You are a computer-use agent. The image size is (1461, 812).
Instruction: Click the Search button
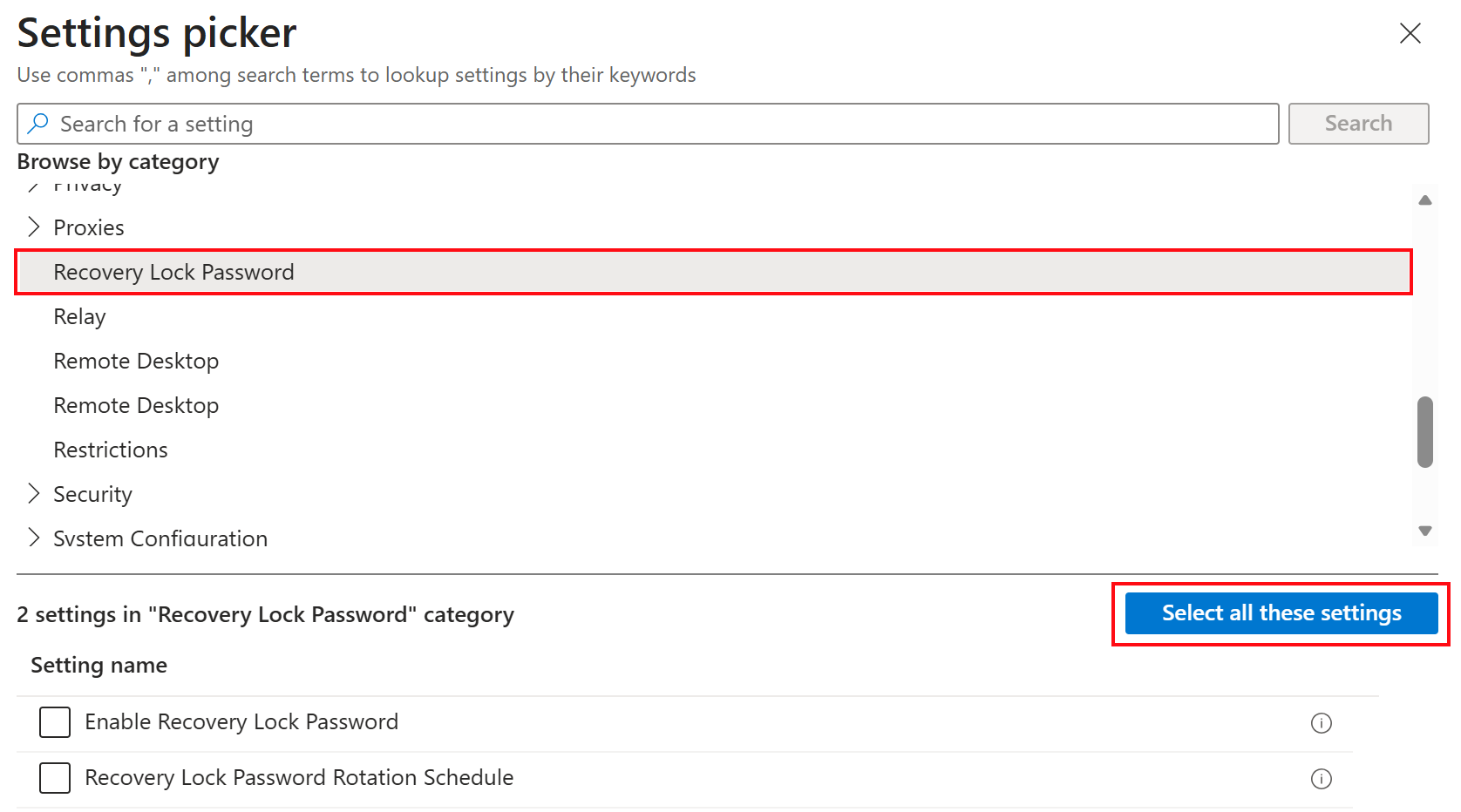pyautogui.click(x=1358, y=124)
